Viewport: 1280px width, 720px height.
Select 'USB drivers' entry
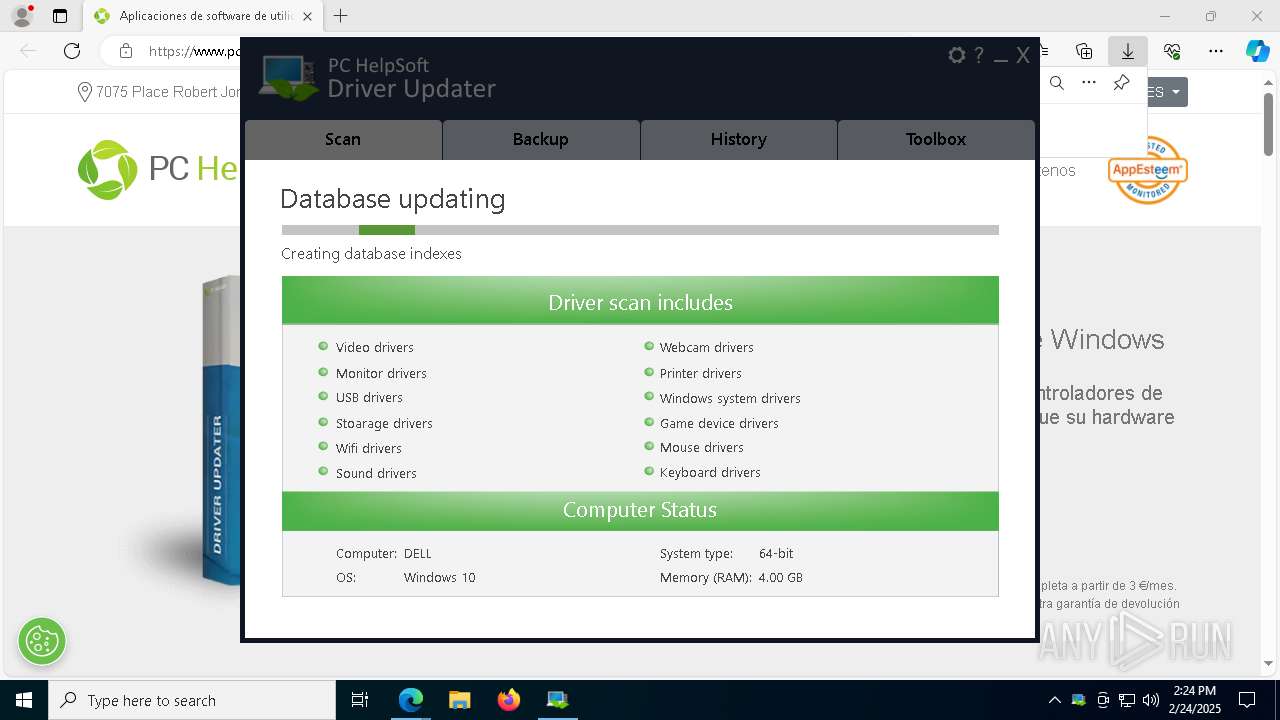coord(369,397)
